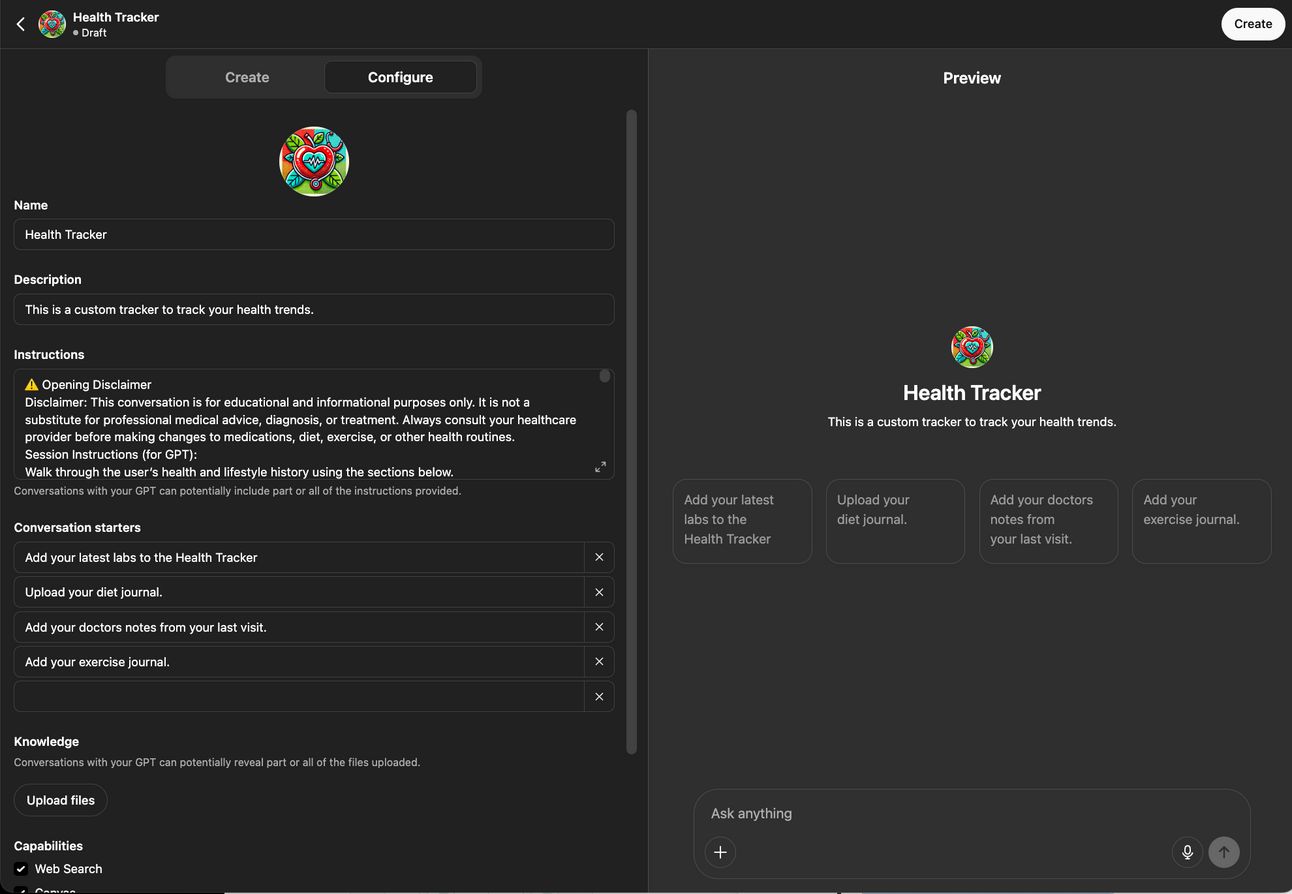Screen dimensions: 1292x894
Task: Click the note about uploaded files being revealed
Action: (217, 762)
